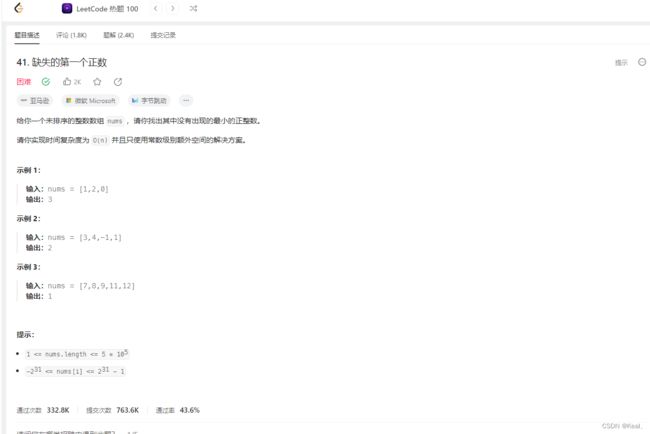Click the 字节跳动 company tag
The width and height of the screenshot is (650, 434).
(149, 100)
